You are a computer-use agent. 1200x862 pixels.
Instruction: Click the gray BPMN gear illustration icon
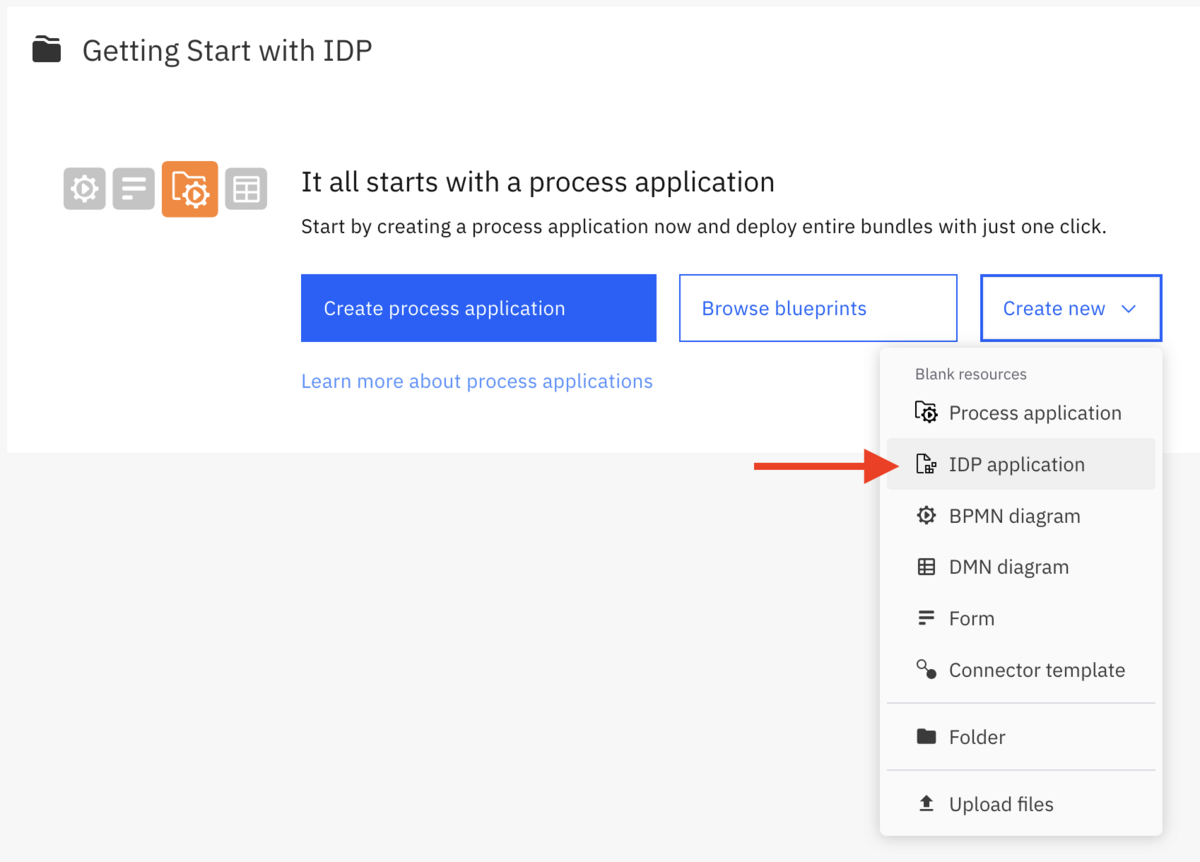tap(84, 188)
